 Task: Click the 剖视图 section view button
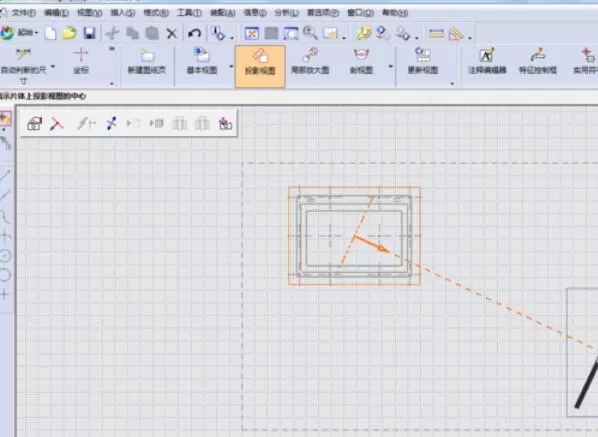pos(361,61)
